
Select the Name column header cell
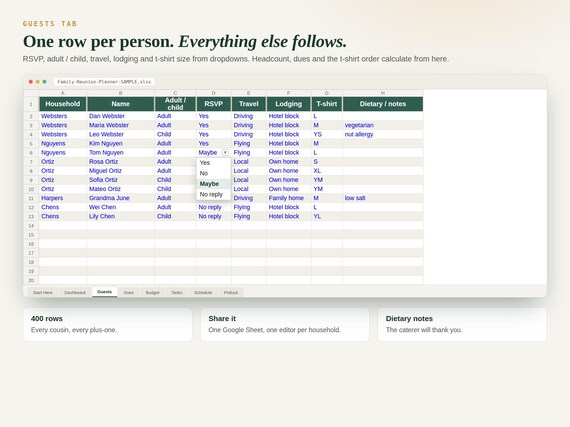[121, 104]
